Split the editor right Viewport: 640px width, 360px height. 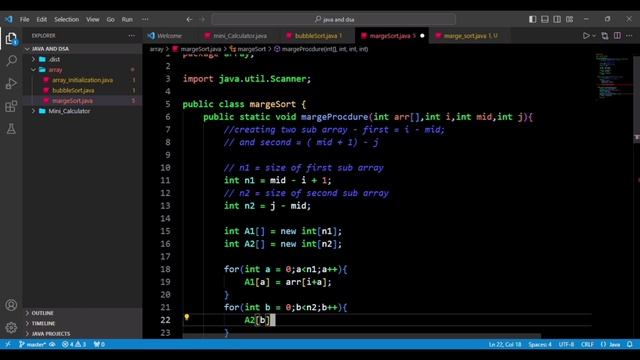(x=617, y=36)
